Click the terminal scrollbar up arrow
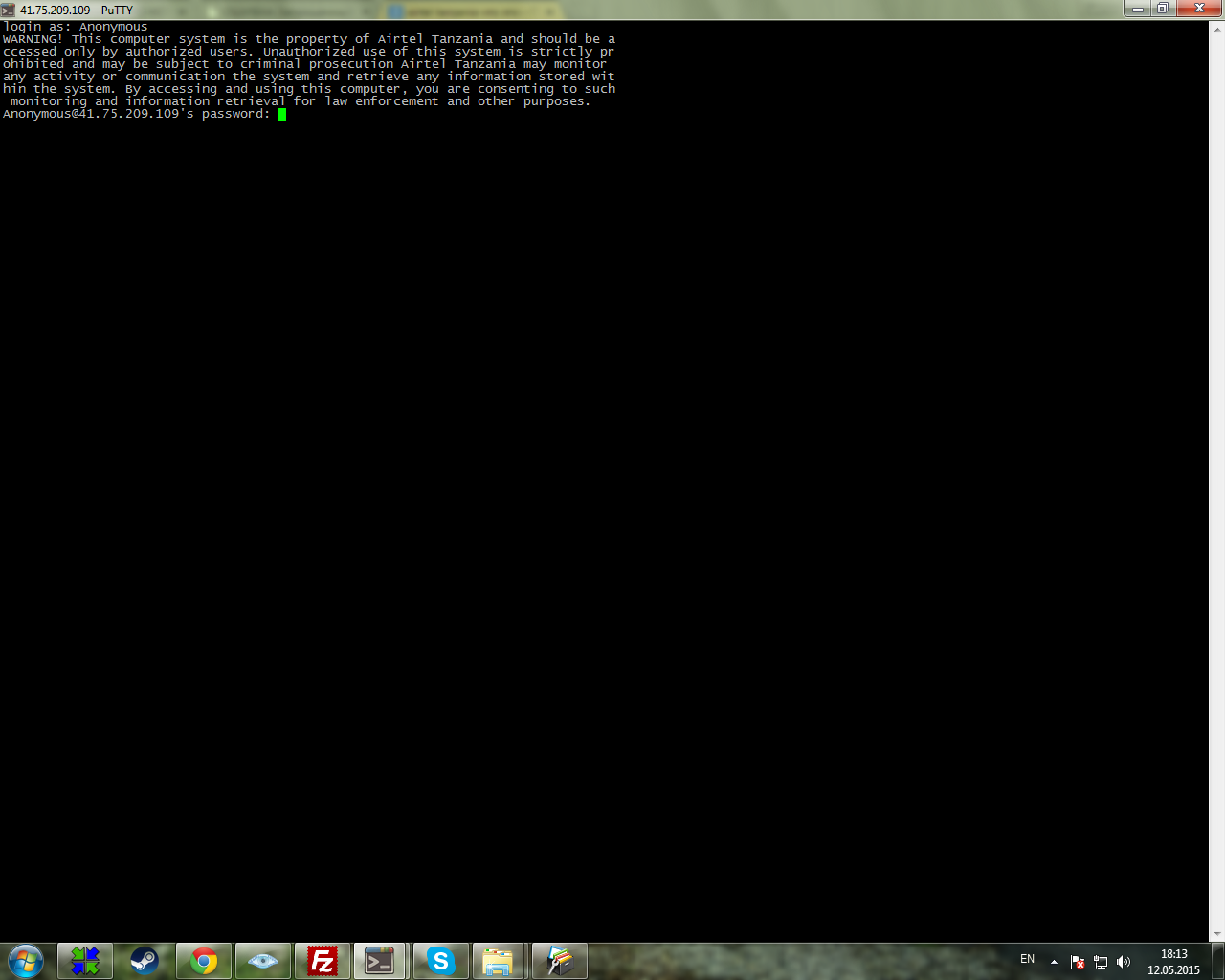This screenshot has width=1225, height=980. pos(1217,29)
